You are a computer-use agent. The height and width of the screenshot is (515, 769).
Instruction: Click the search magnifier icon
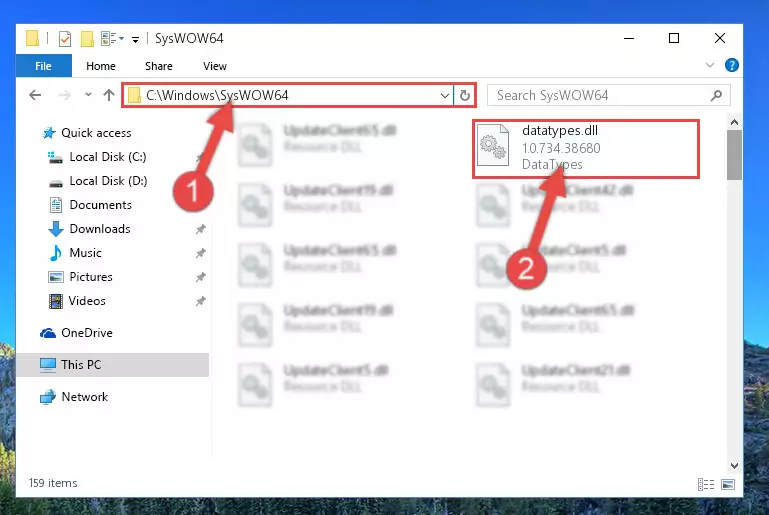pyautogui.click(x=717, y=95)
